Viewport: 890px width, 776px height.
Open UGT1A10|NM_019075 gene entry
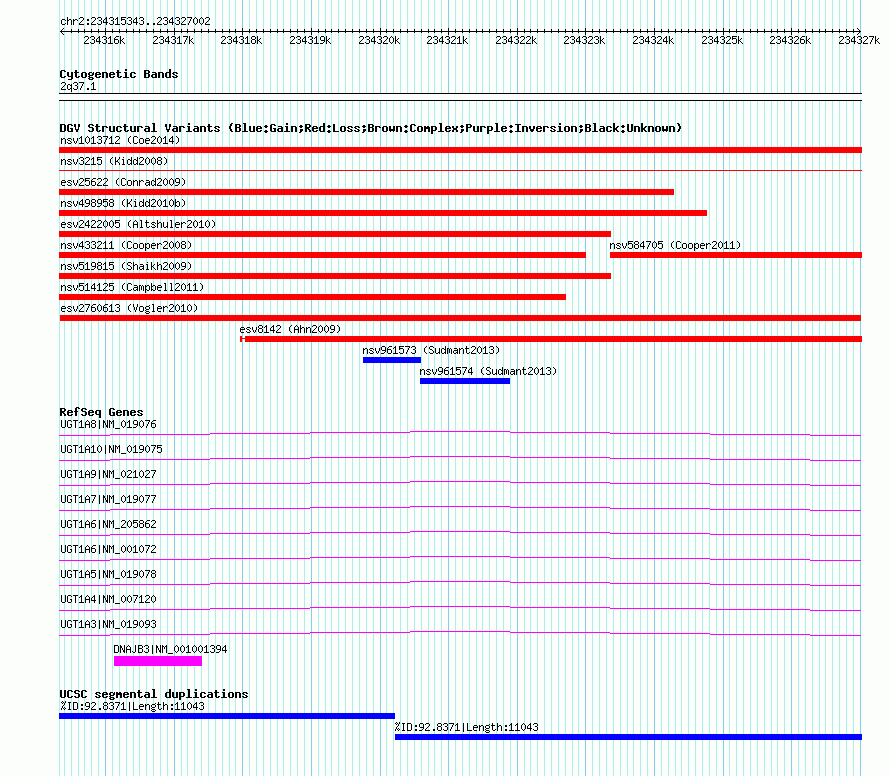[111, 450]
